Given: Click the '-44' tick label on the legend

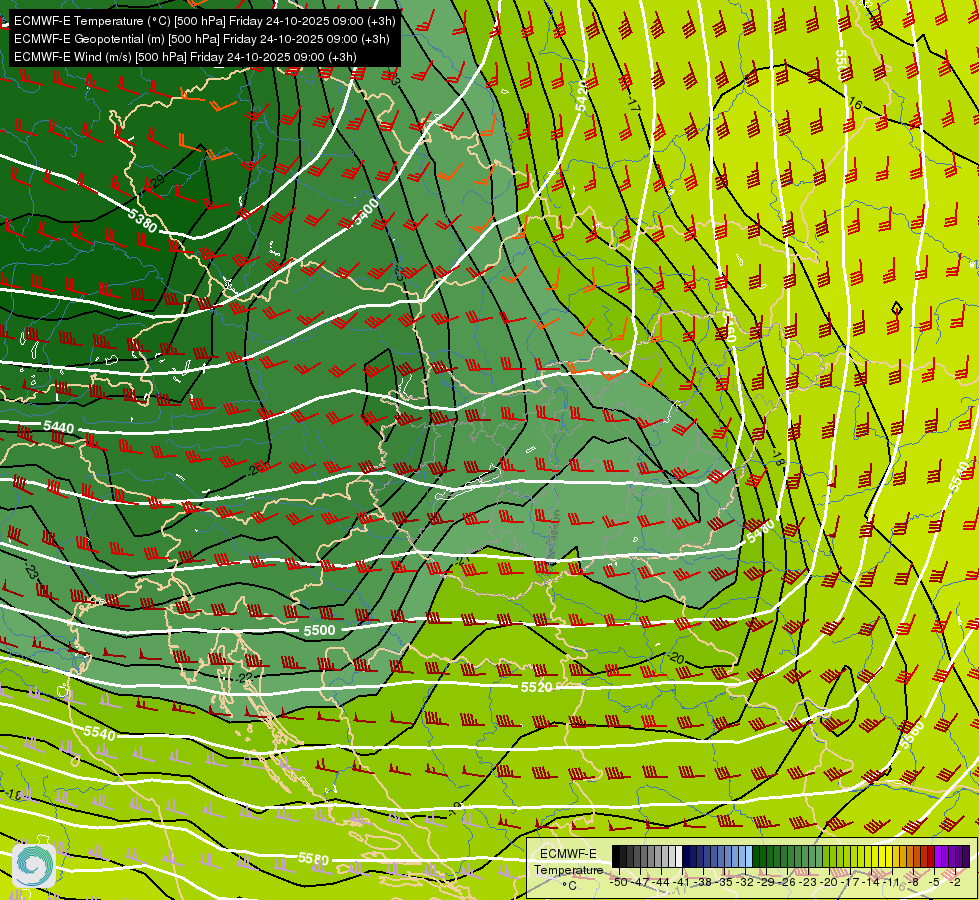Looking at the screenshot, I should pyautogui.click(x=661, y=883).
